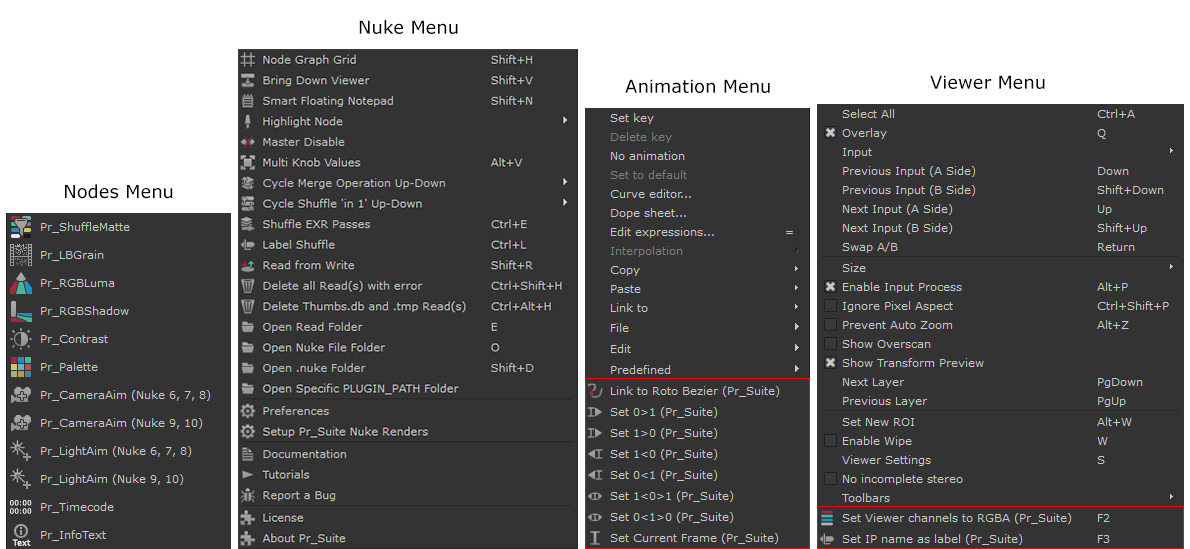The image size is (1190, 549).
Task: Open the Predefined submenu arrow
Action: click(797, 370)
